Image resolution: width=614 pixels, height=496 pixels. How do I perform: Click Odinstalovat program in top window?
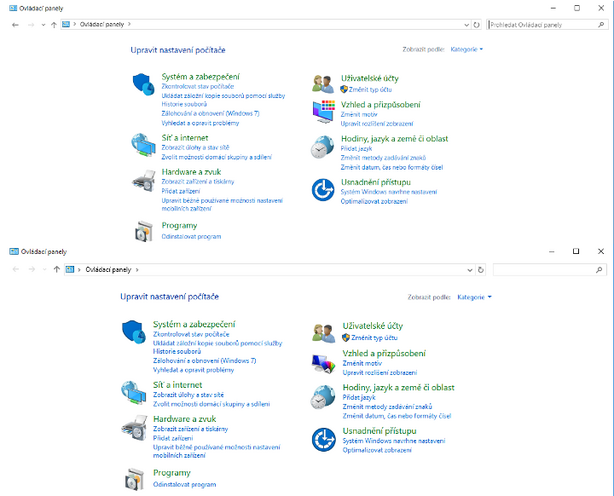click(191, 236)
